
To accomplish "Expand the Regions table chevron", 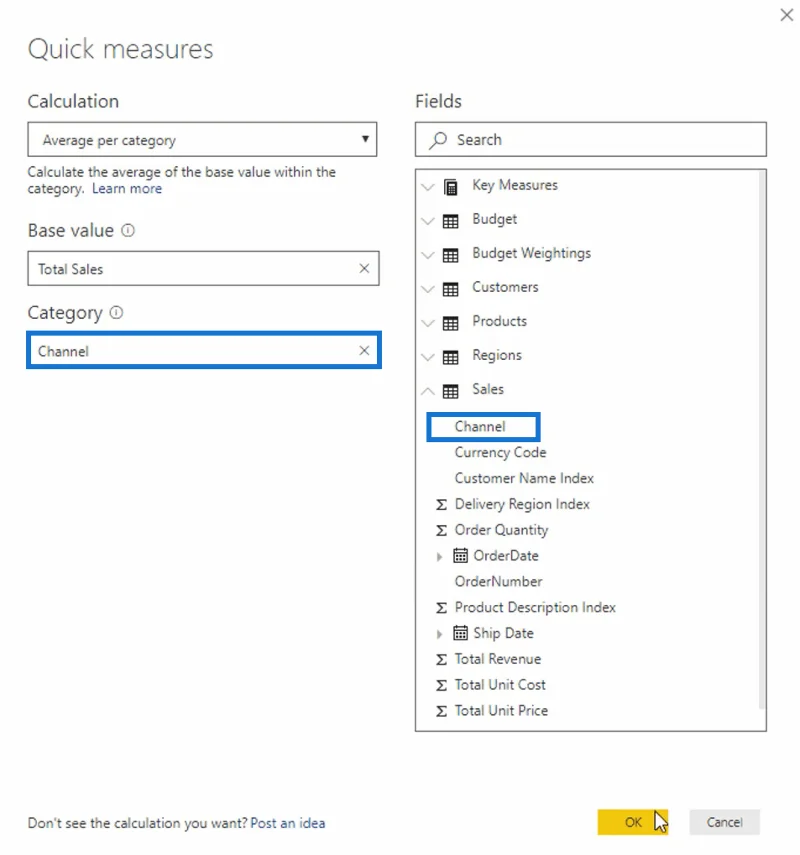I will click(x=428, y=357).
